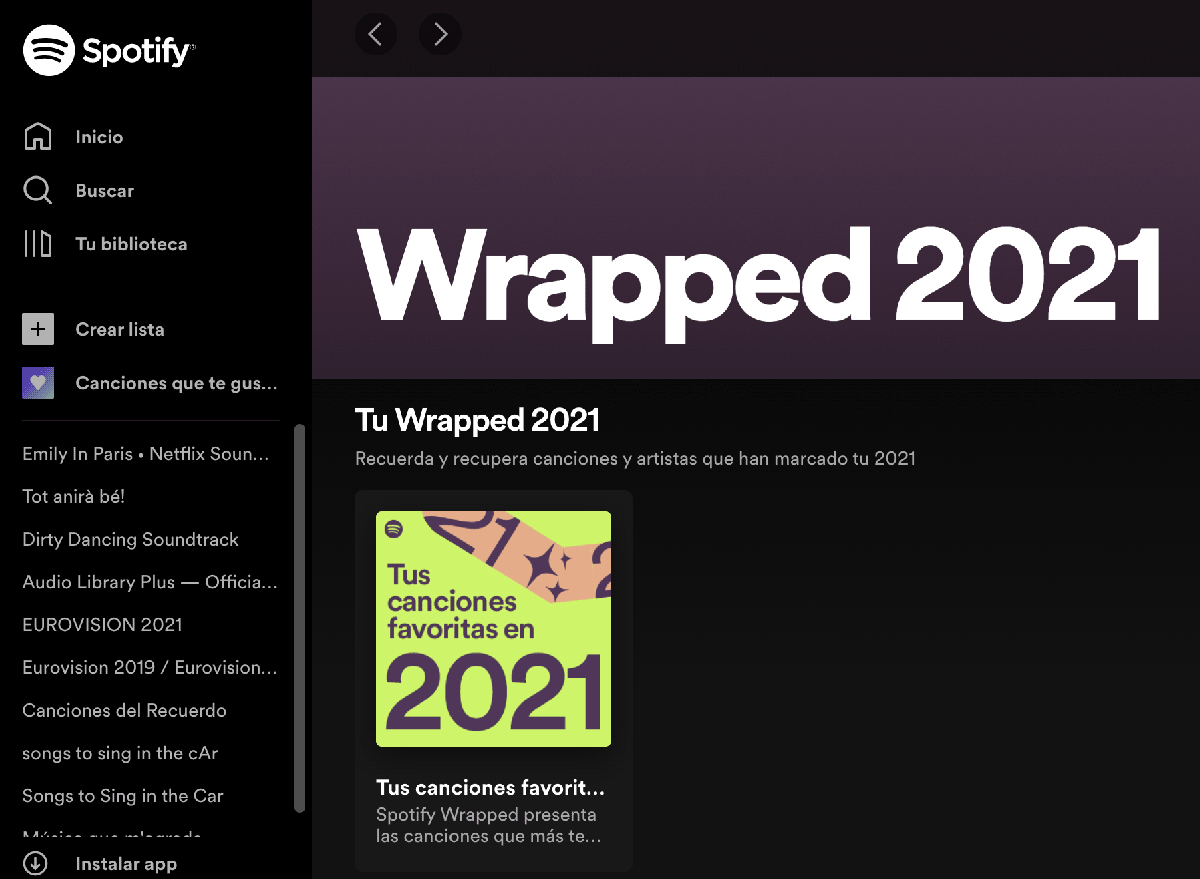The image size is (1200, 879).
Task: Select the Tot anirà bé! playlist
Action: pyautogui.click(x=73, y=496)
